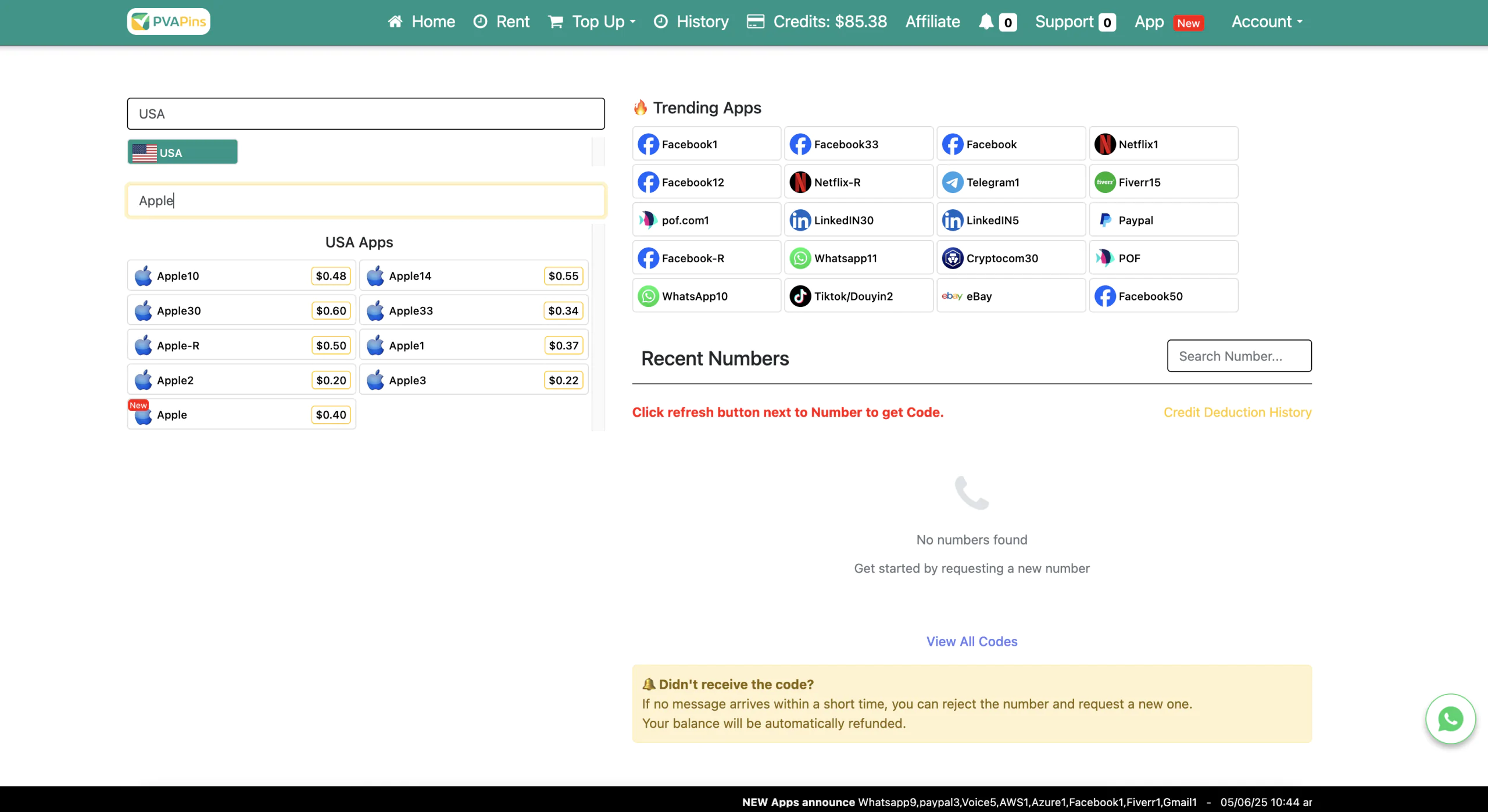Go to the Home page

tap(421, 22)
